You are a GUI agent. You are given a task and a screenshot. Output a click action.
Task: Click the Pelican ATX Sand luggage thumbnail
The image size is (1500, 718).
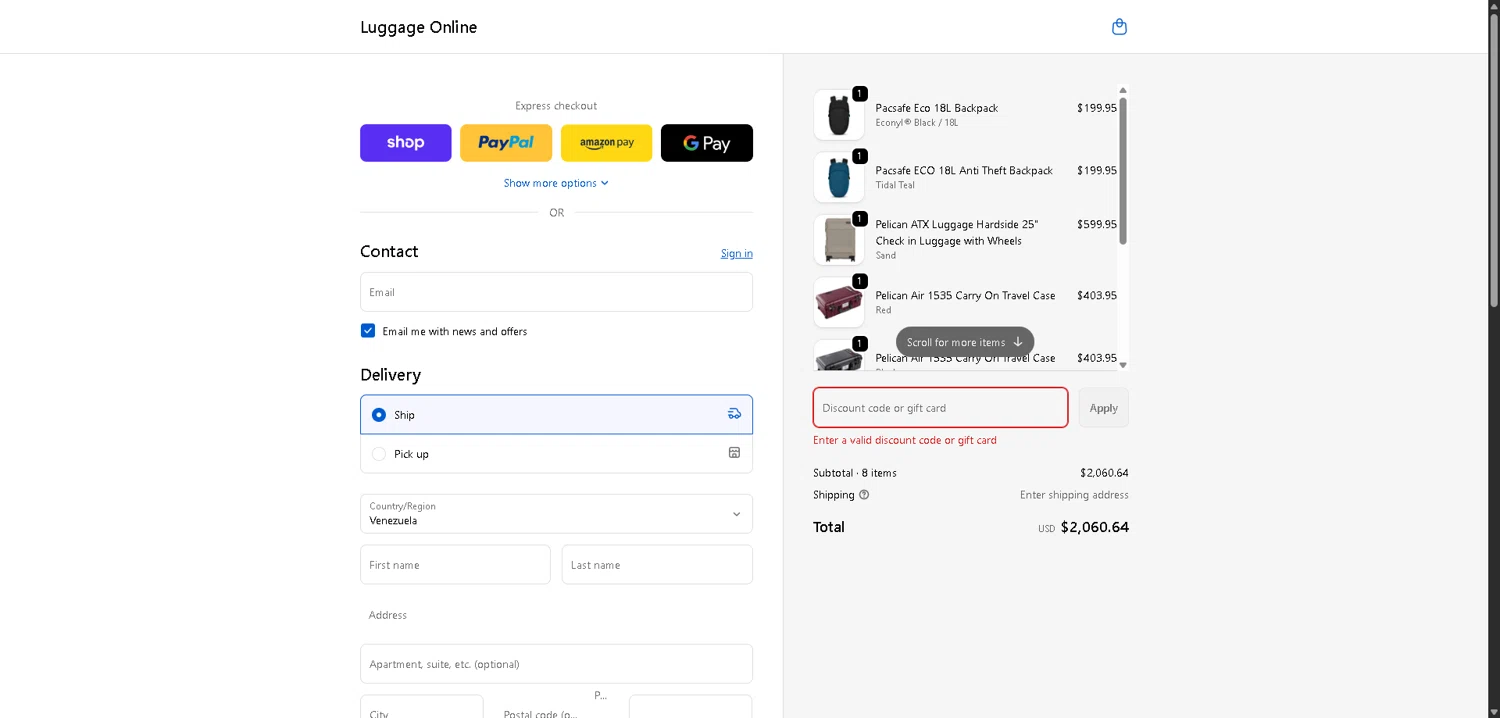tap(839, 240)
